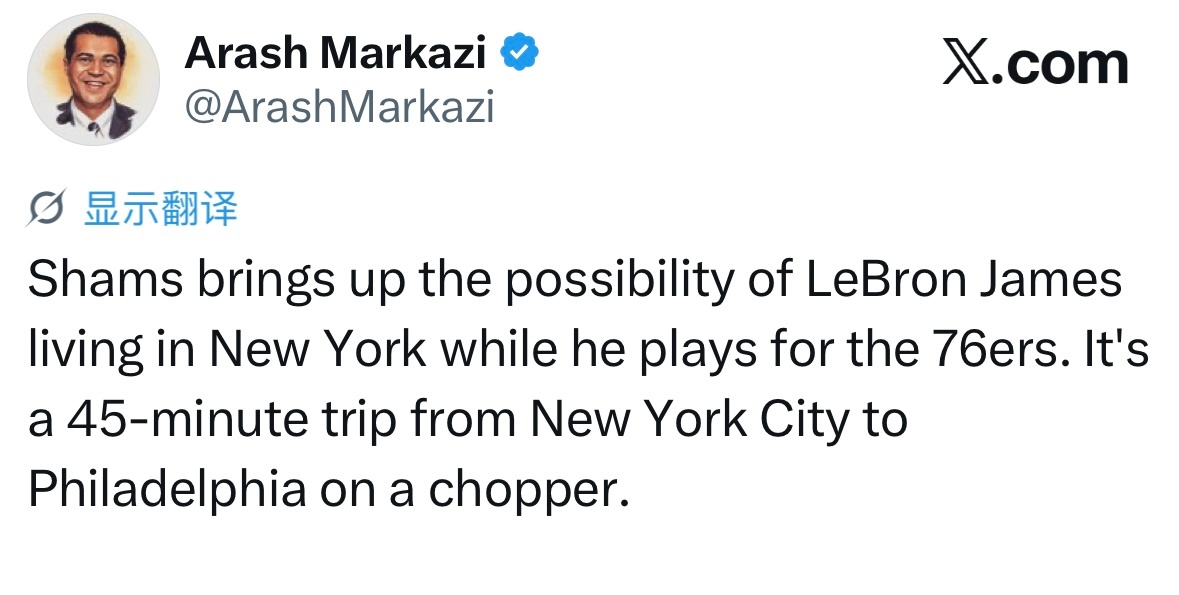Click the word "Philadelphia" in the tweet
The image size is (1179, 595).
pos(168,490)
